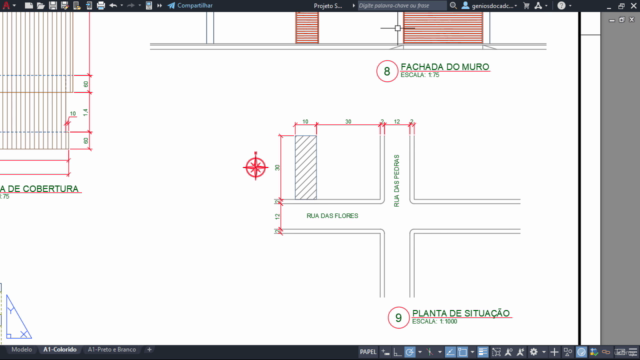Add a new layout with plus tab
The image size is (640, 360).
click(x=149, y=350)
